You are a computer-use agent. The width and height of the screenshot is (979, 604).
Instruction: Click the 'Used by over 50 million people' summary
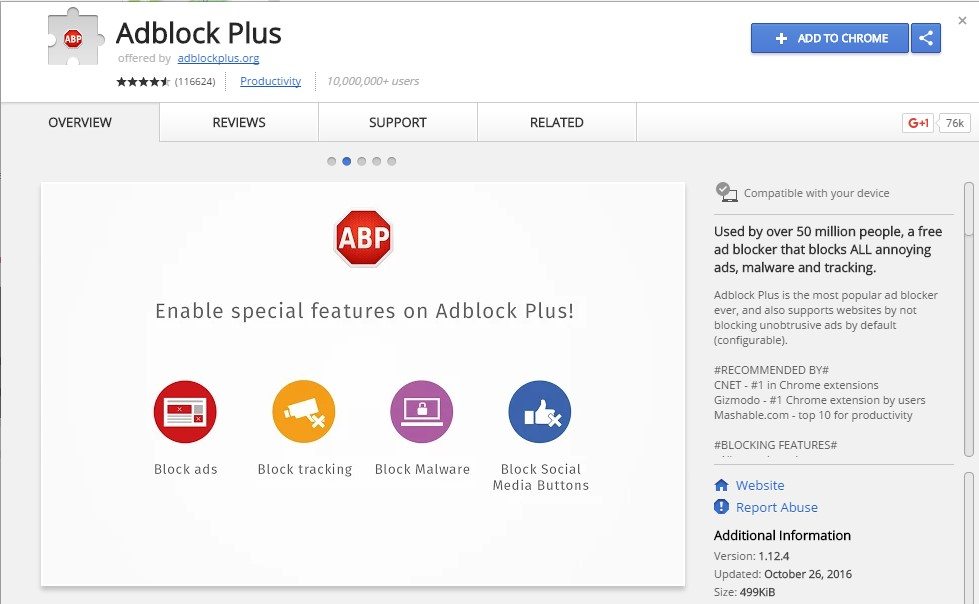tap(828, 249)
